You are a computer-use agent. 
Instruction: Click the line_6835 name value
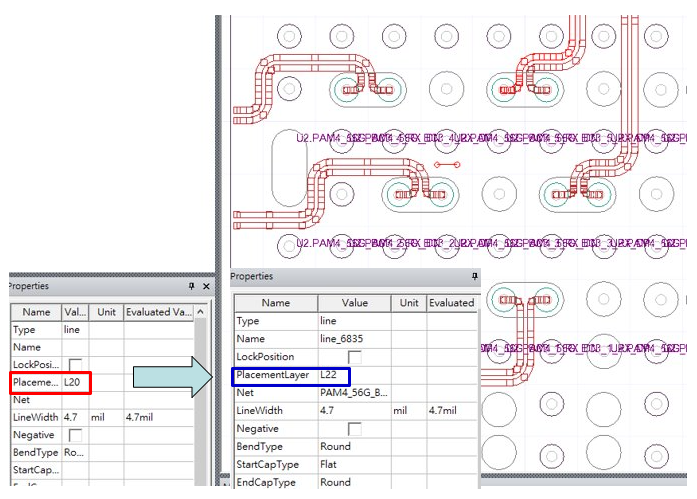(x=341, y=339)
